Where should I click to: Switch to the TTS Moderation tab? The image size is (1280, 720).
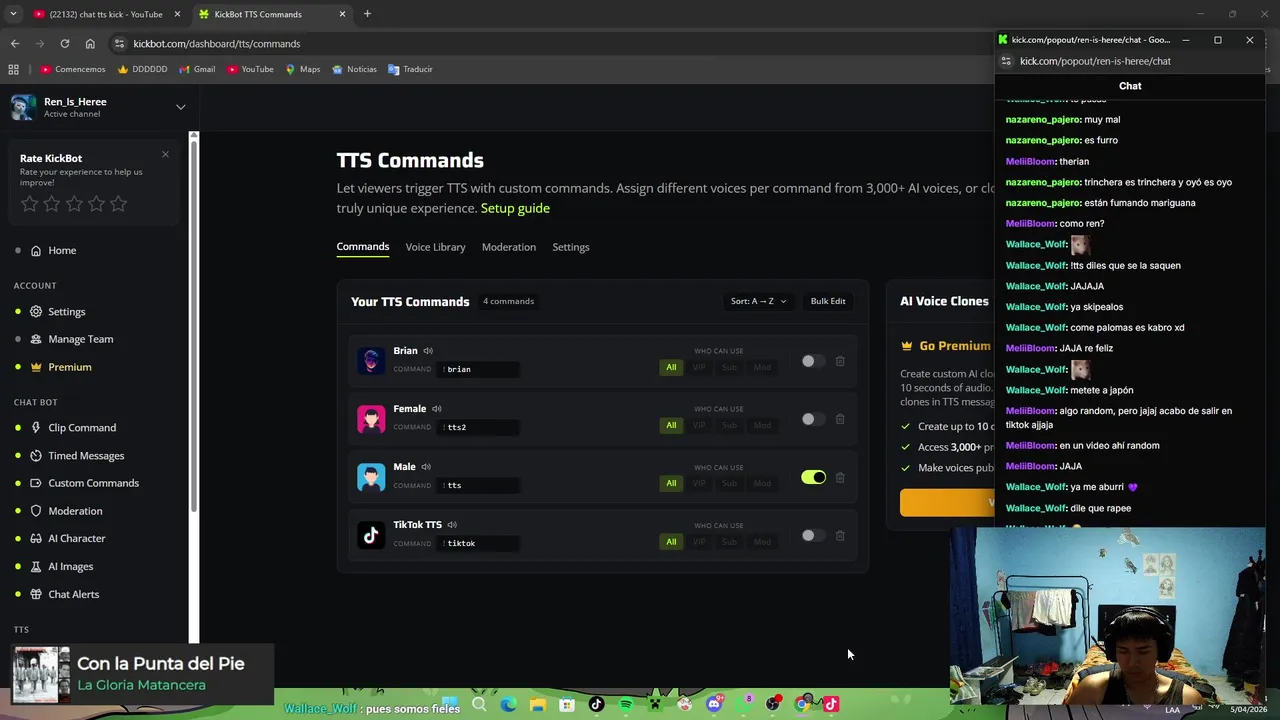[509, 247]
